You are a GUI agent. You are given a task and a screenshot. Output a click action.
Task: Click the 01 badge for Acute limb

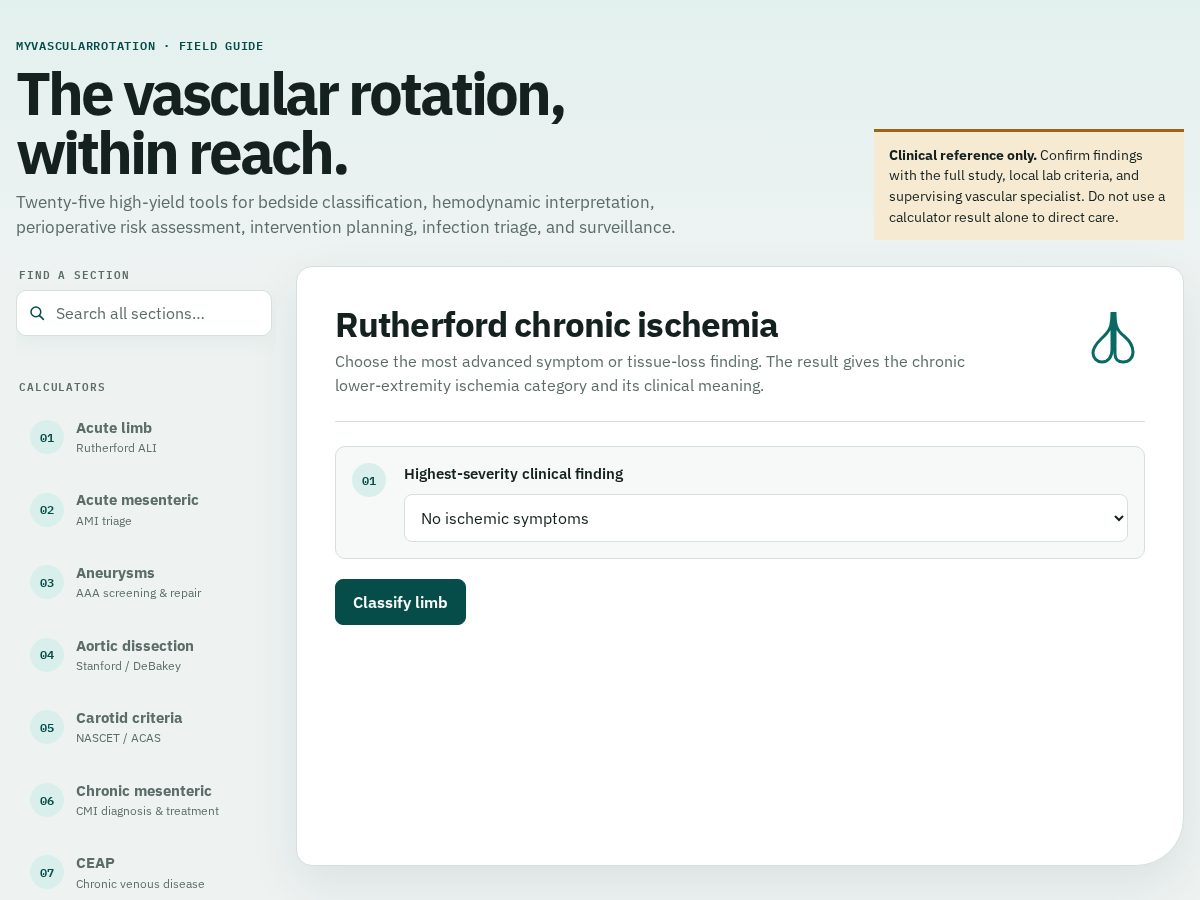pos(47,437)
